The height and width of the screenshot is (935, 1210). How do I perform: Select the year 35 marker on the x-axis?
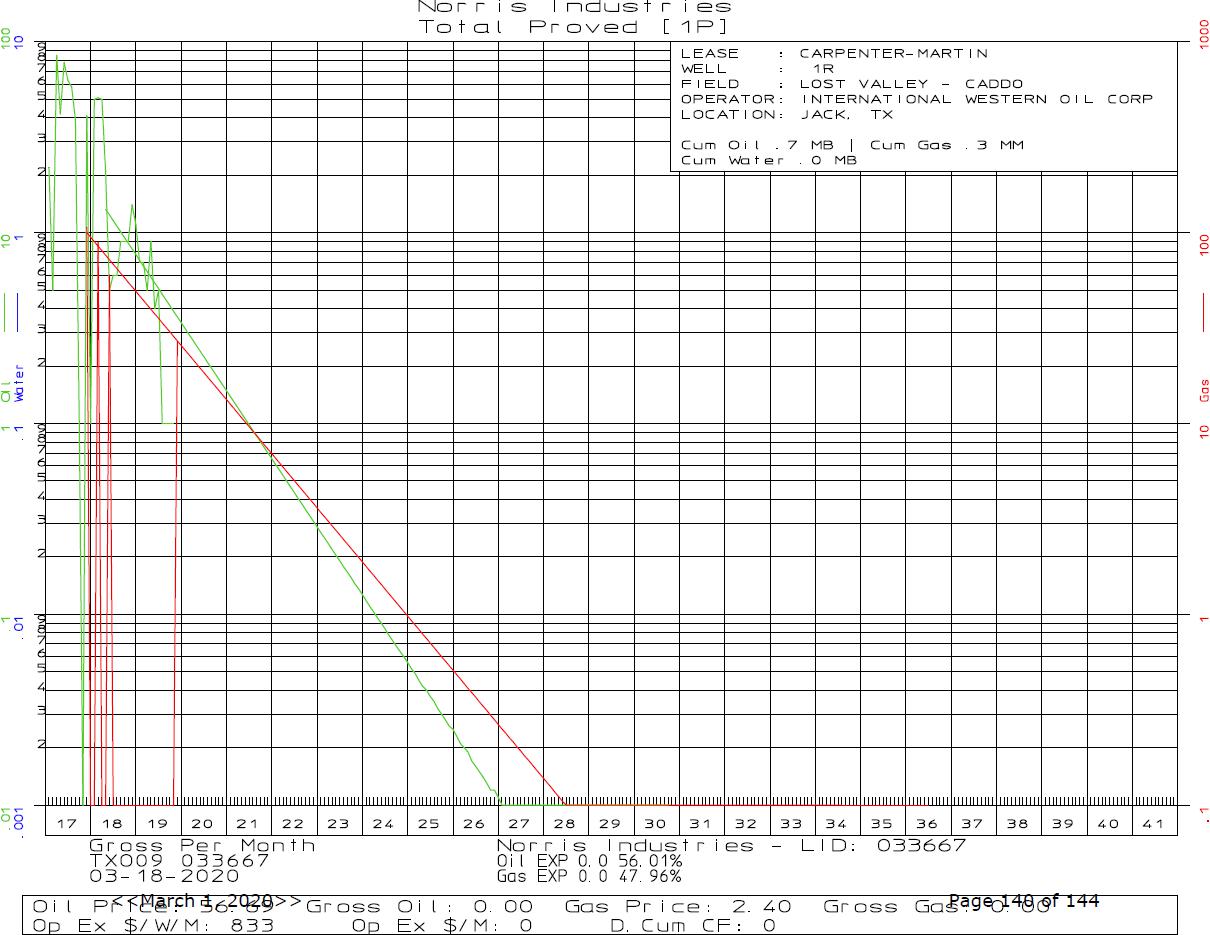(x=881, y=823)
